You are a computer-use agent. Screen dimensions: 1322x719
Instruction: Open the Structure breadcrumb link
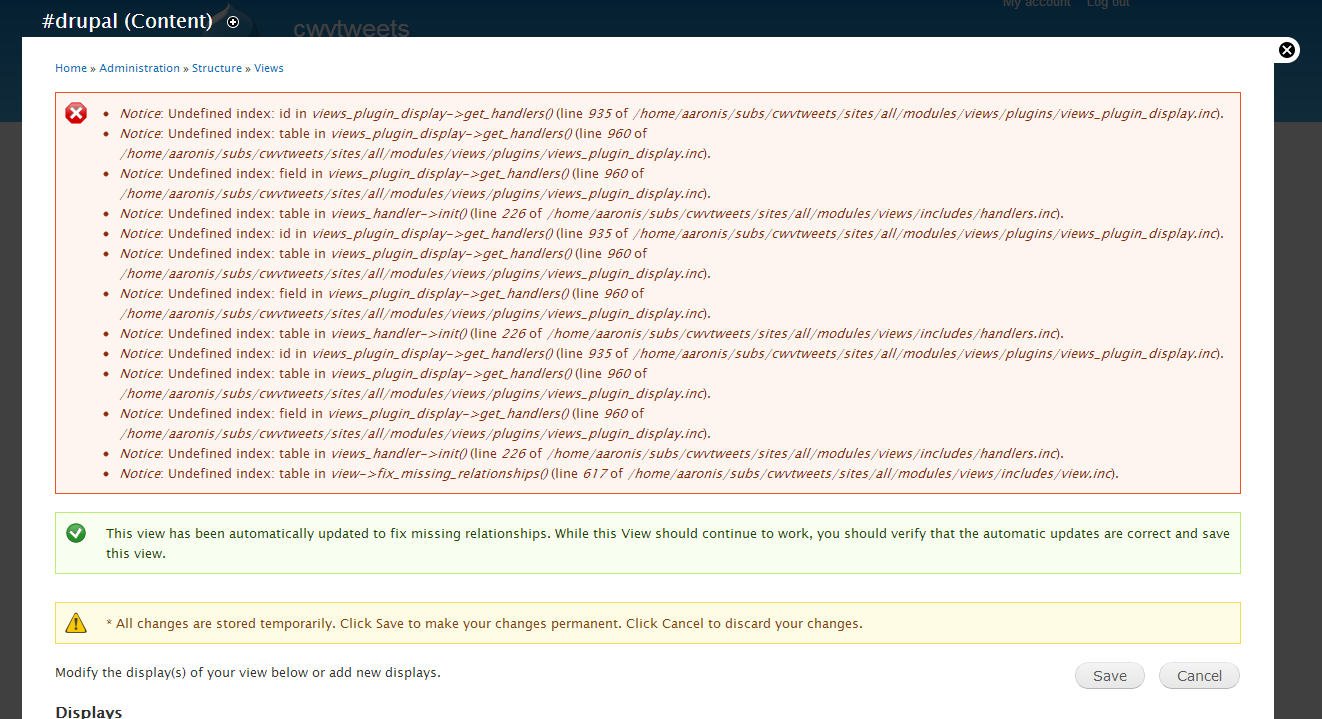coord(217,68)
